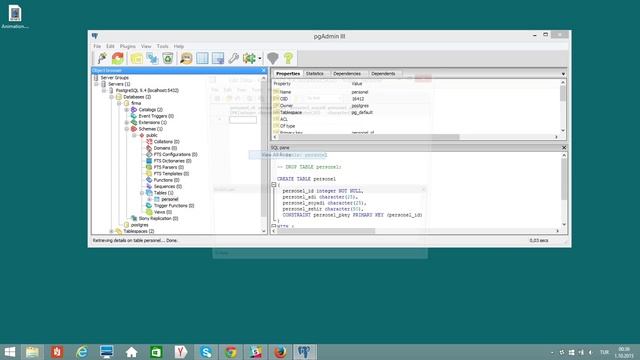Select the postgres database node

140,225
